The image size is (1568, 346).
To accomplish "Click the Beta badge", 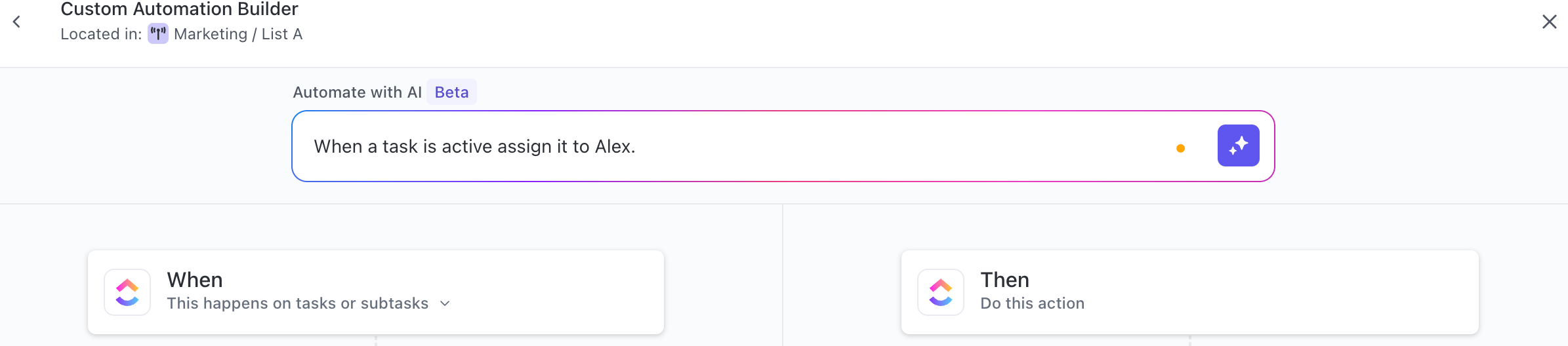I will point(451,92).
